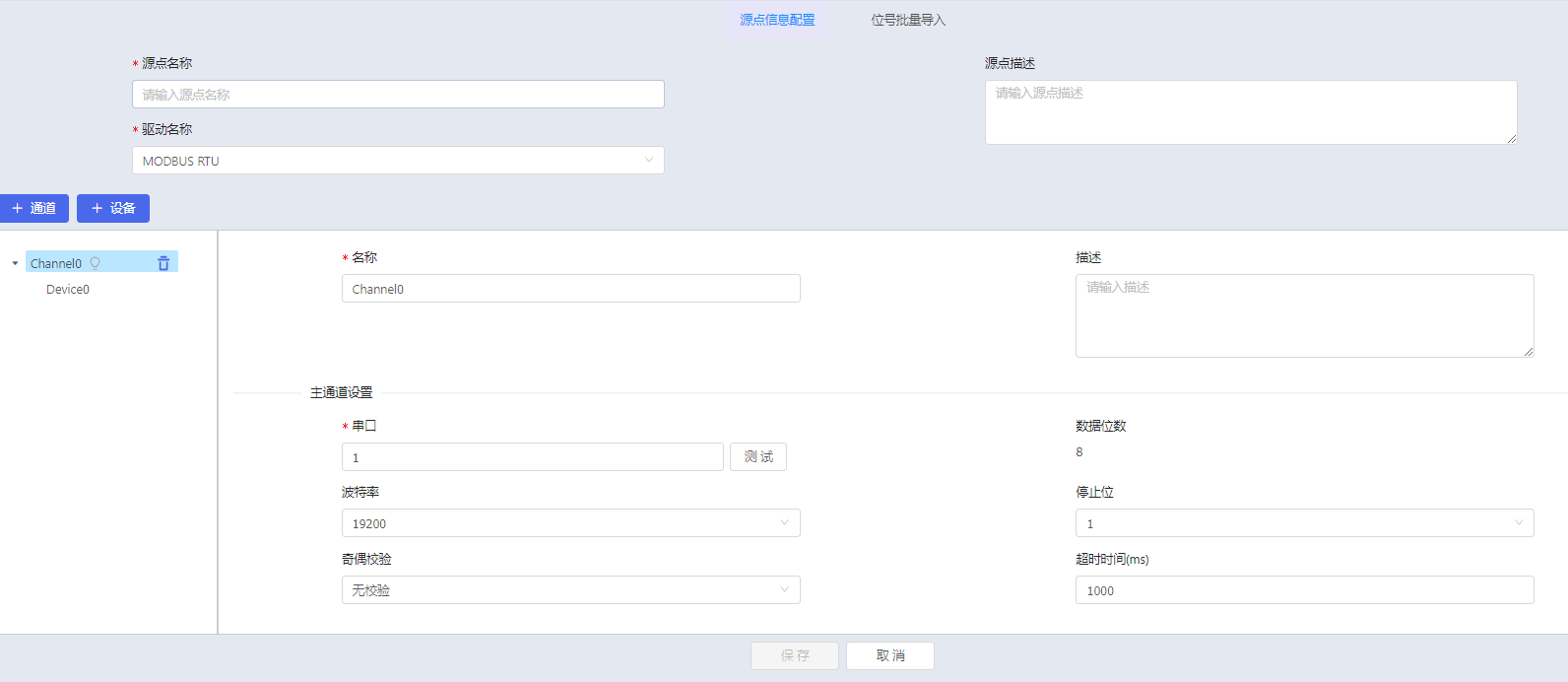Switch to the 源点信息配置 tab
Viewport: 1568px width, 682px height.
tap(777, 20)
